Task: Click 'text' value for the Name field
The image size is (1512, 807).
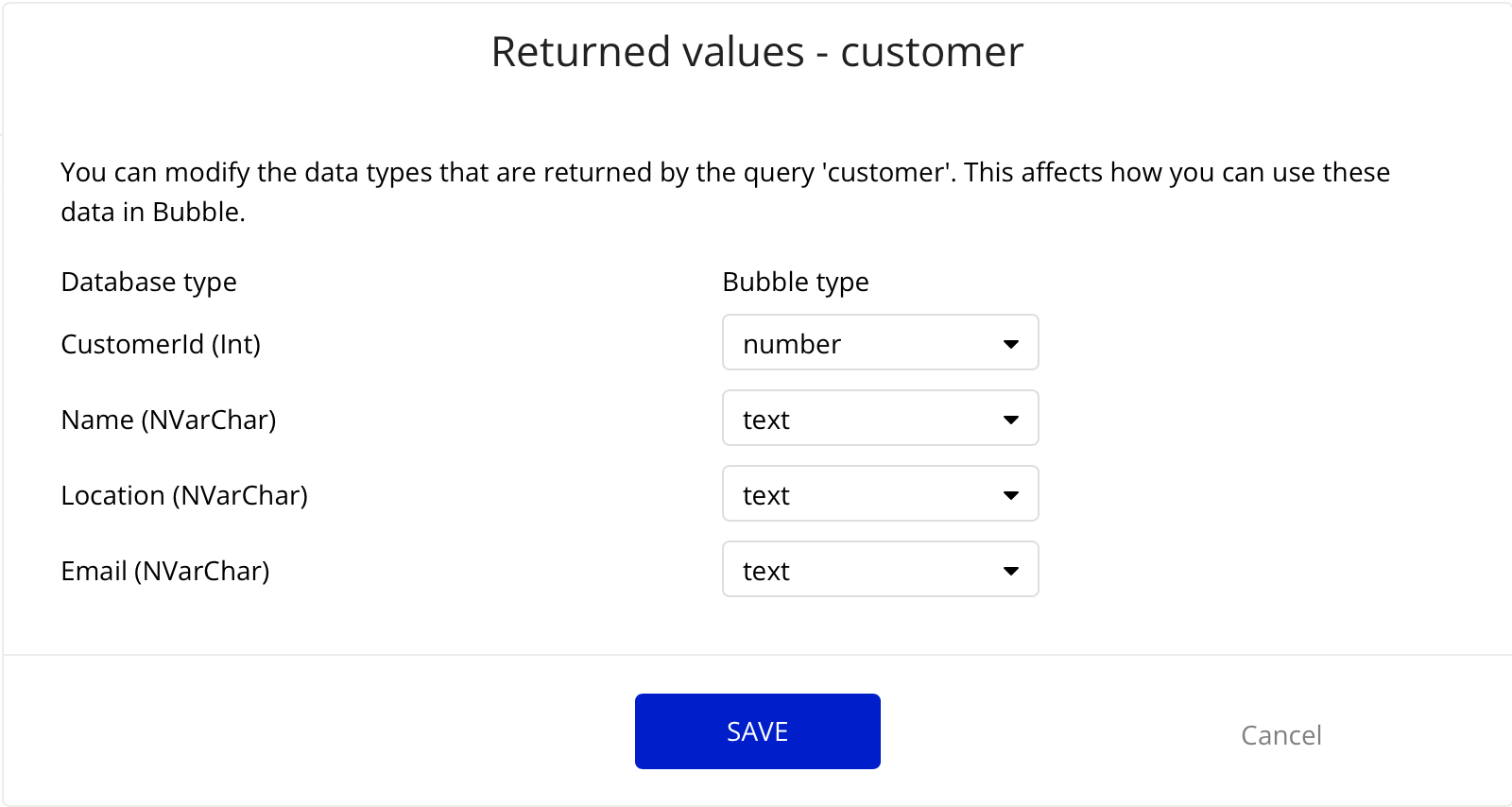Action: tap(766, 420)
